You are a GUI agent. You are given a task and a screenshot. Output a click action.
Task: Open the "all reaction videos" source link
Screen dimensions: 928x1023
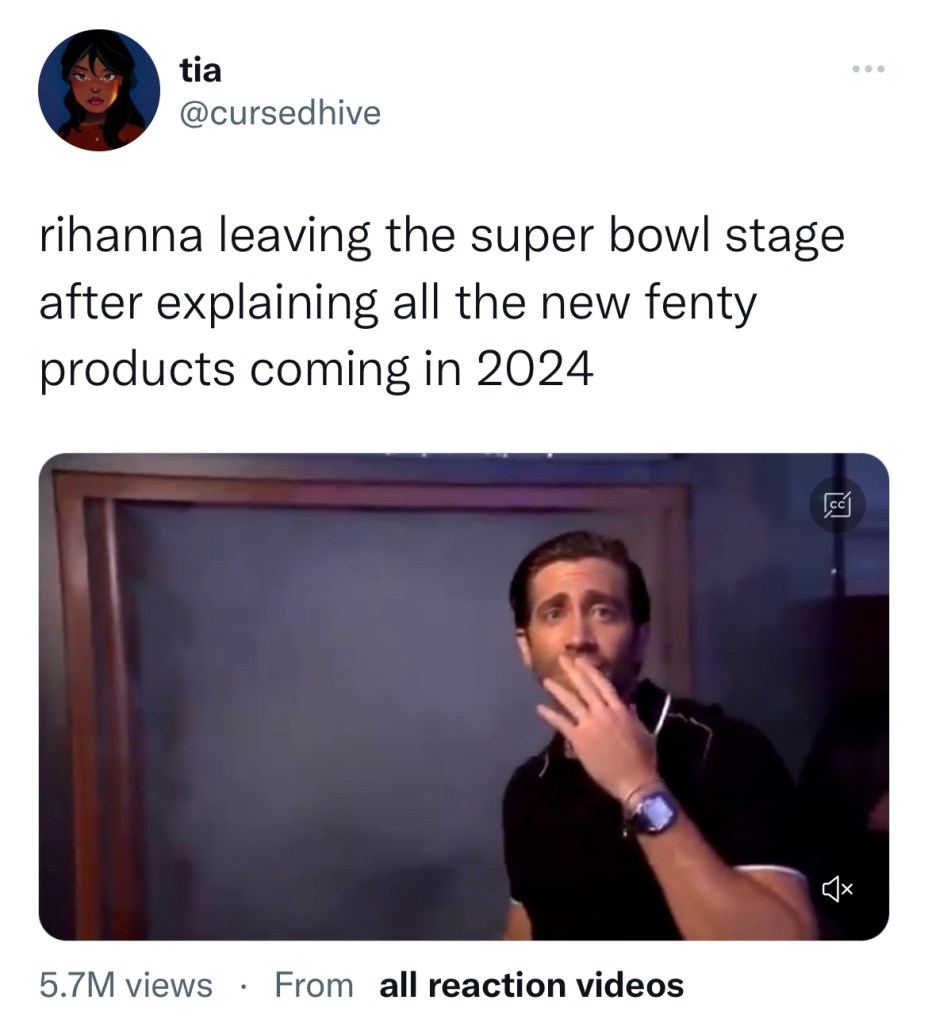click(531, 985)
